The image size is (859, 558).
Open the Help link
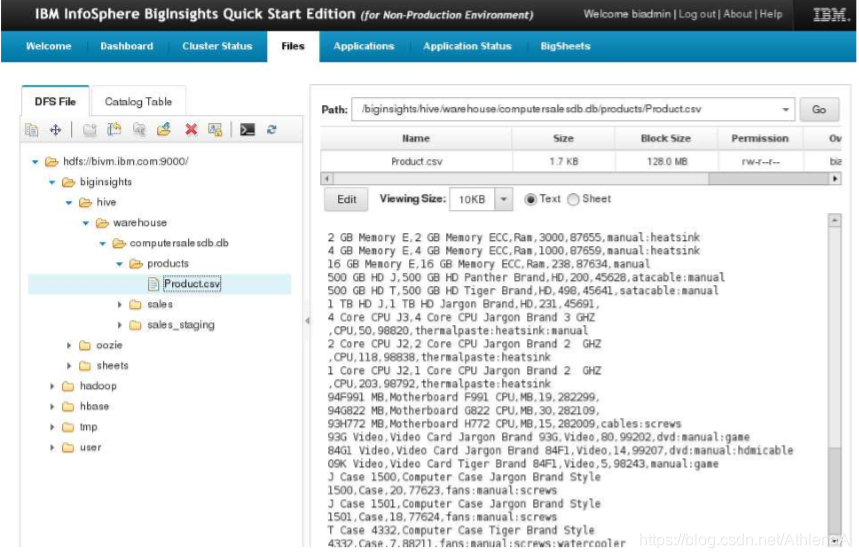771,14
